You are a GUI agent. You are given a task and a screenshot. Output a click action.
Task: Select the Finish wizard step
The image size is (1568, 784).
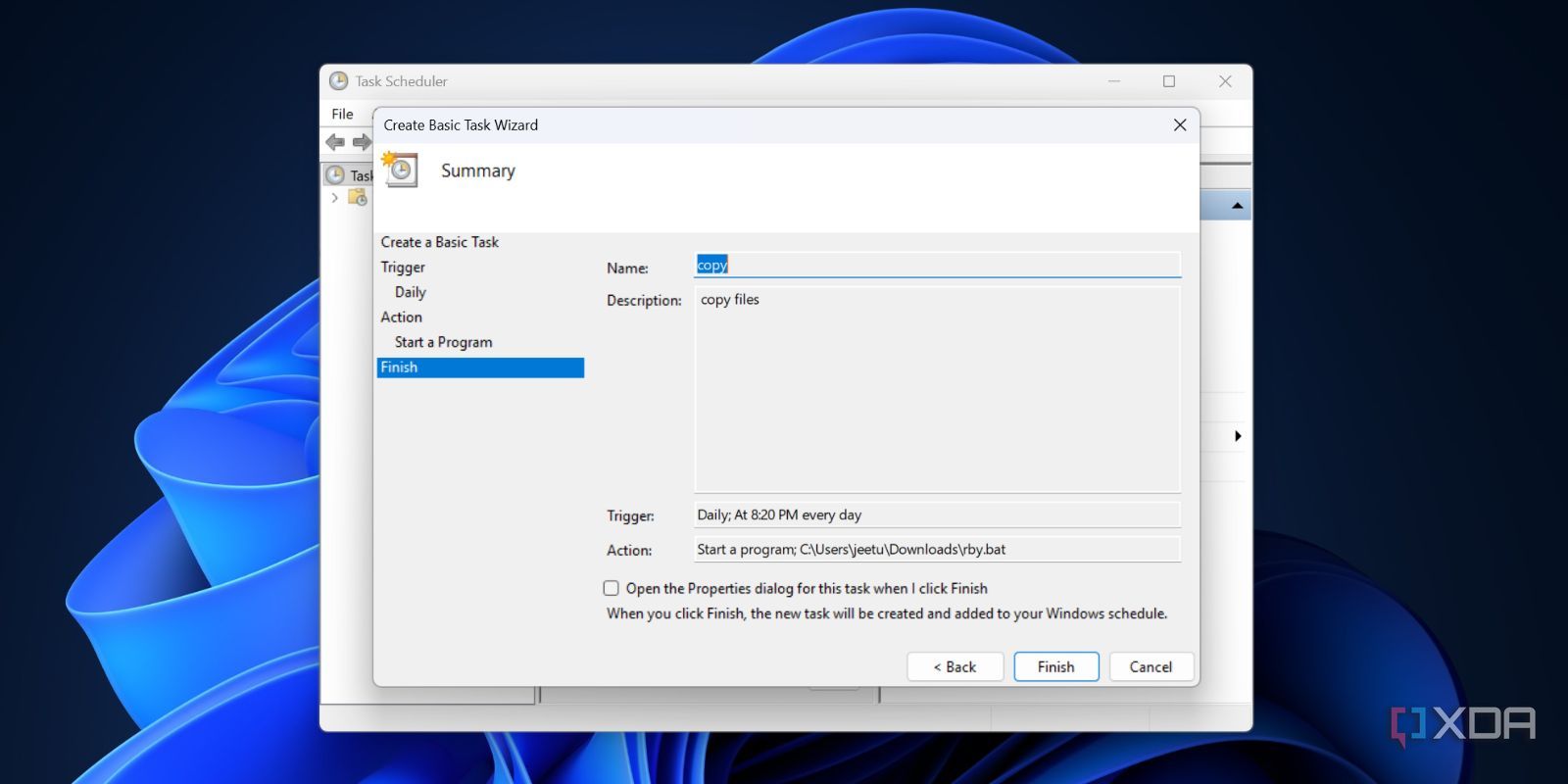pyautogui.click(x=480, y=367)
